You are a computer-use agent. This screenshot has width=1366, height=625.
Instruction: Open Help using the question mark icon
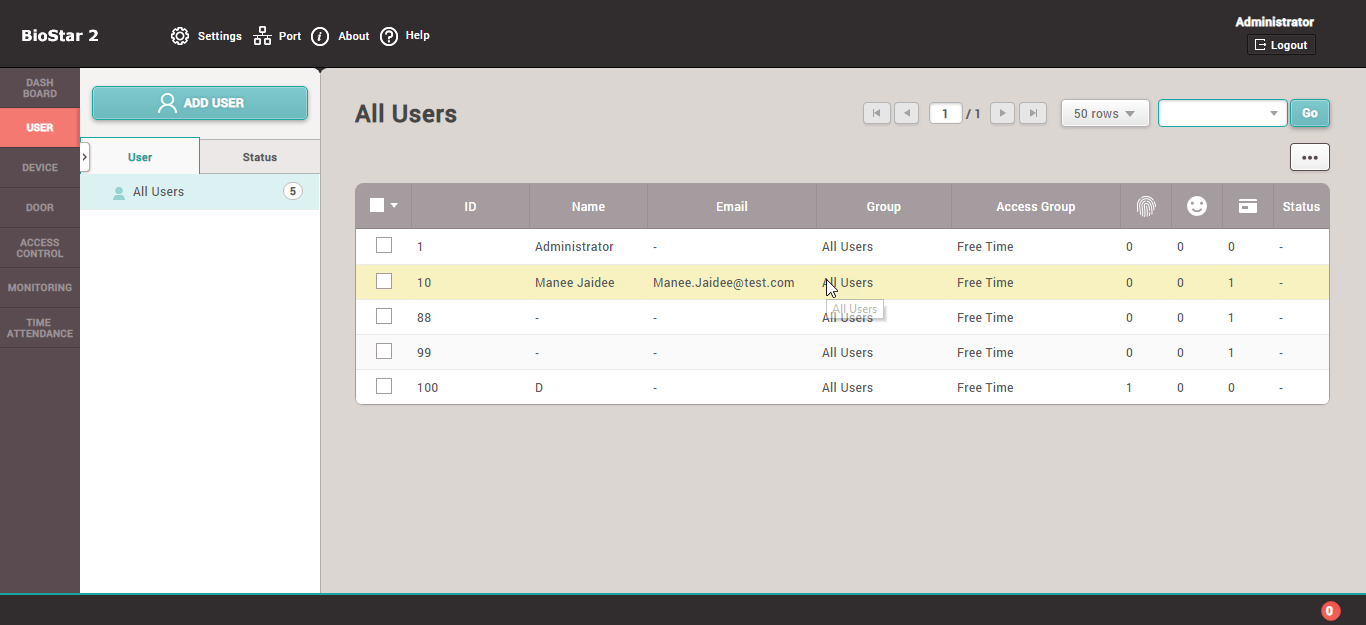pos(389,36)
